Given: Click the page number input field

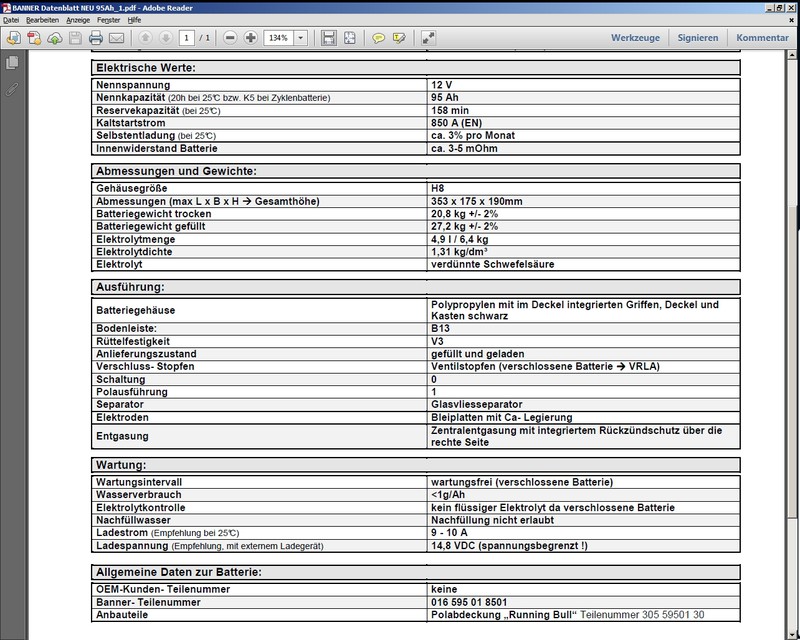Looking at the screenshot, I should point(186,38).
